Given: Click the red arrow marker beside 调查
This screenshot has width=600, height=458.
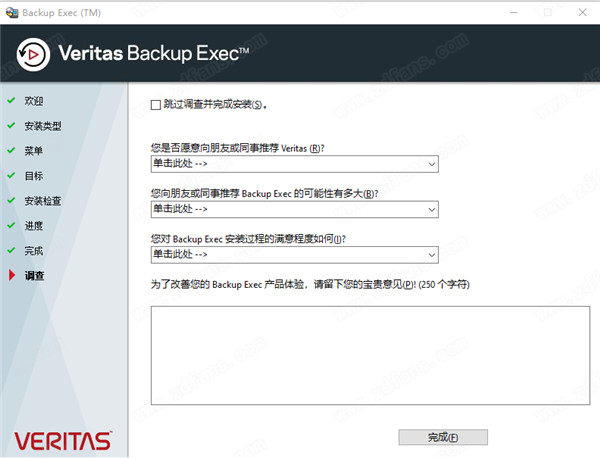Looking at the screenshot, I should [12, 275].
